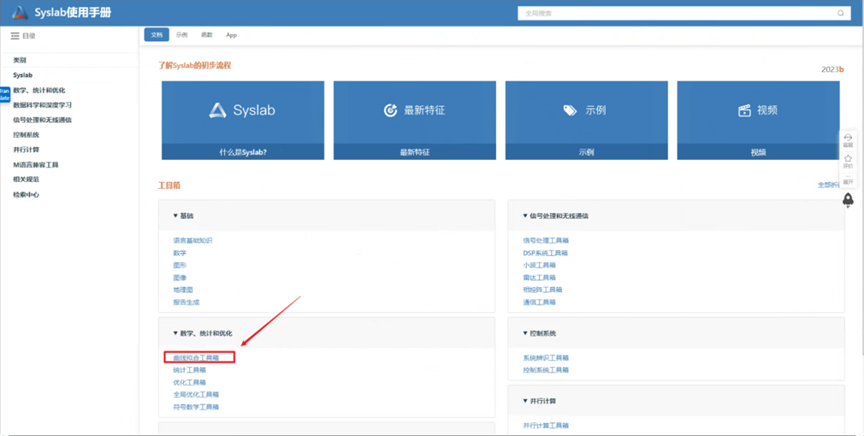The image size is (864, 436).
Task: Open the 地理图 link
Action: coord(183,290)
